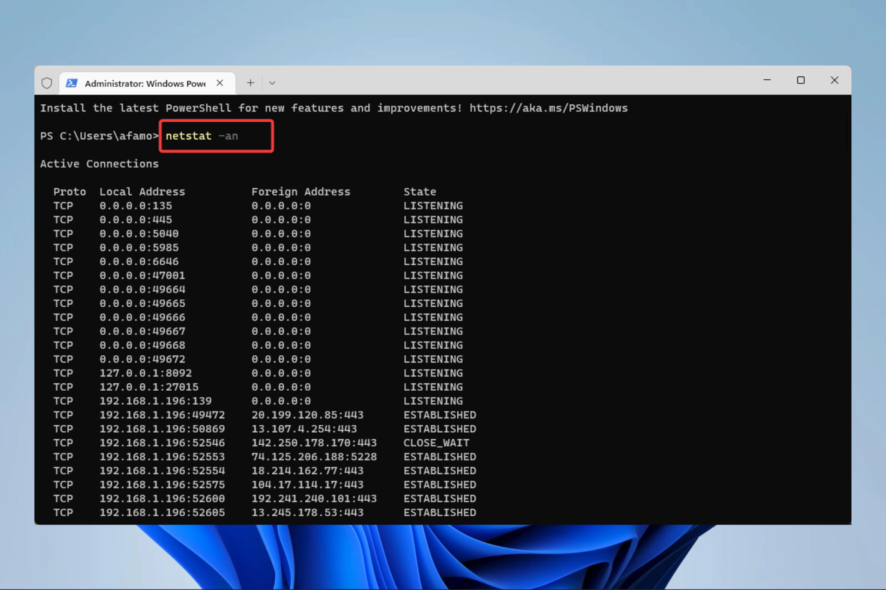
Task: Maximize the terminal window
Action: coord(800,79)
